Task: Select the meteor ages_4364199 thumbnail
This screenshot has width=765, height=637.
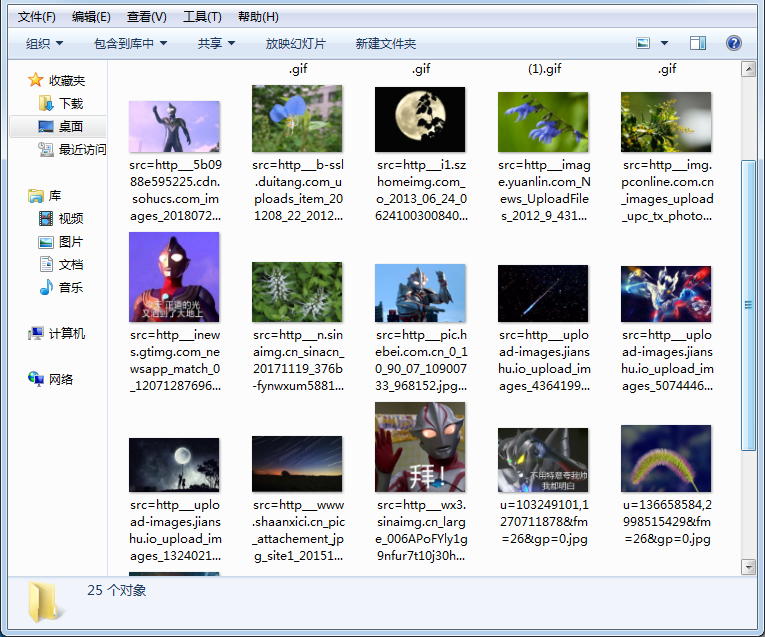Action: pos(543,294)
